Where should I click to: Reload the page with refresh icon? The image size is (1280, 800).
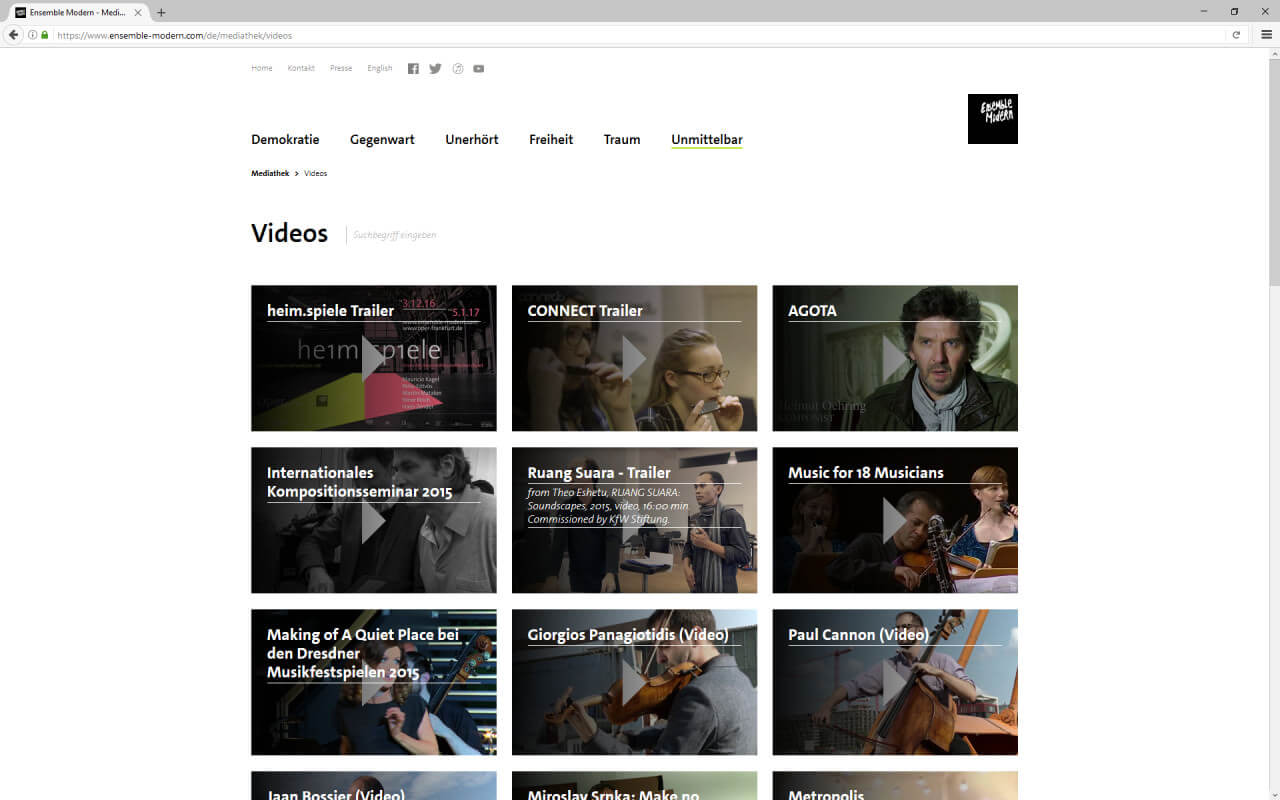pyautogui.click(x=1236, y=35)
